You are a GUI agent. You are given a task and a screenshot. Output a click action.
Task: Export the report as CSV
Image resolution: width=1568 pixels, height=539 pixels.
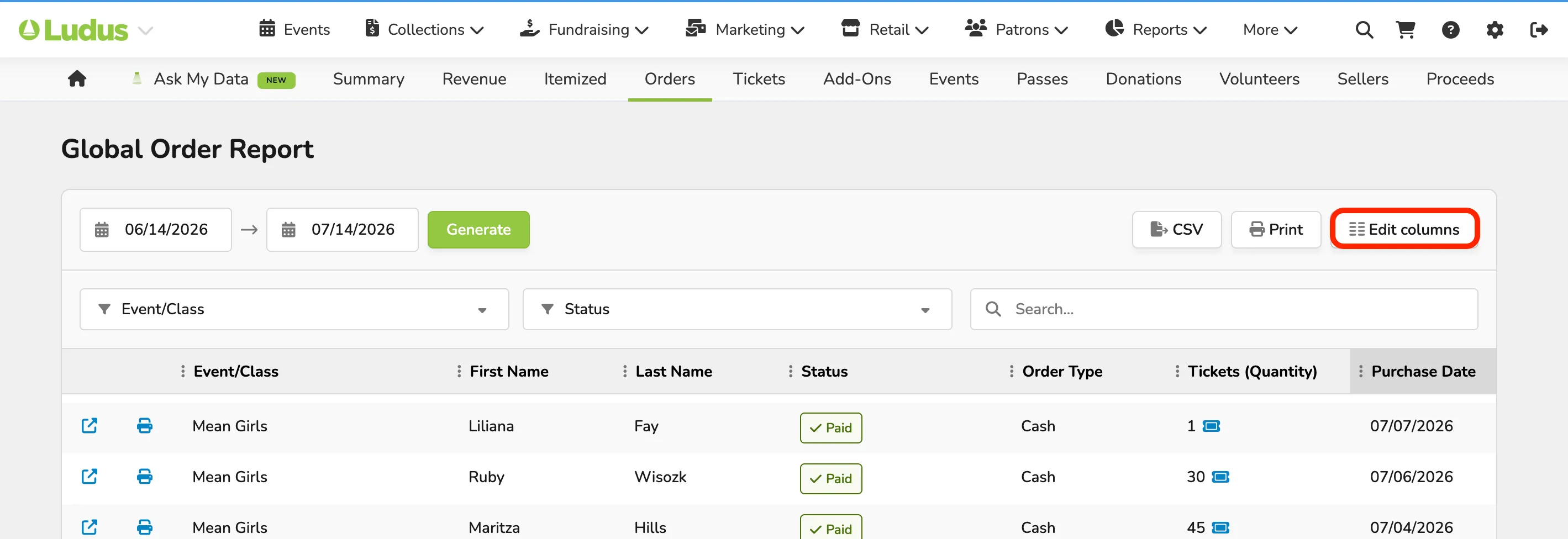1177,229
